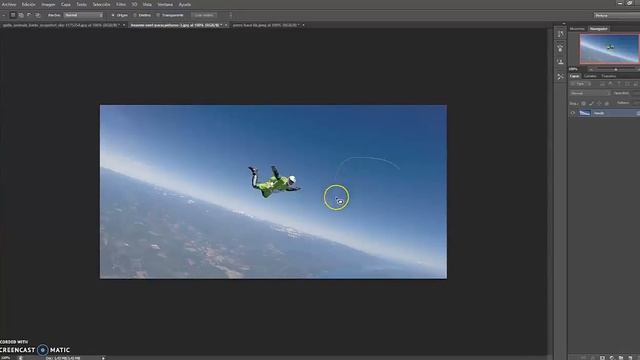Screen dimensions: 640x360
Task: Click the Navigator zoom out icon
Action: [591, 70]
